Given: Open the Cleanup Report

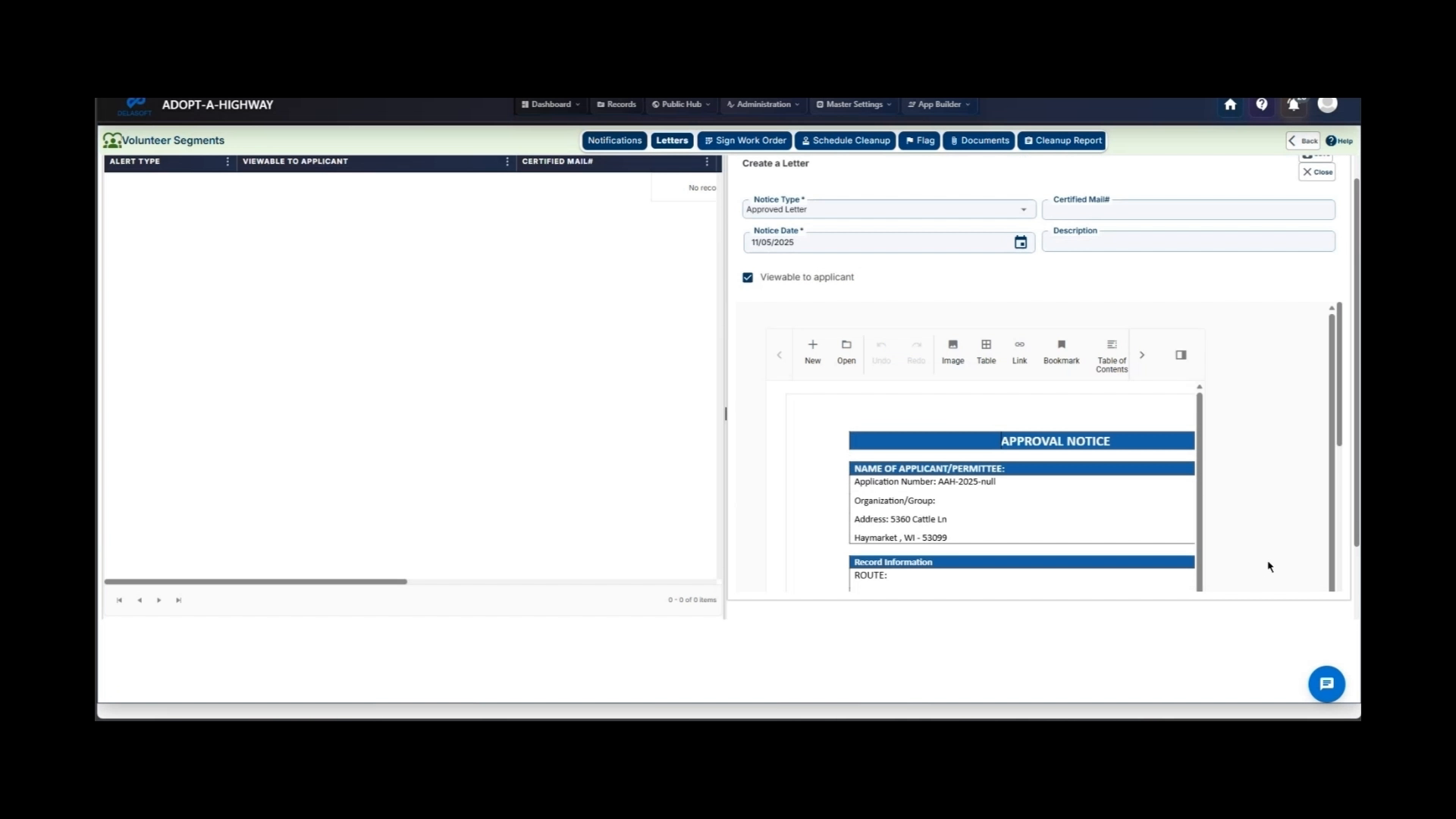Looking at the screenshot, I should coord(1061,140).
